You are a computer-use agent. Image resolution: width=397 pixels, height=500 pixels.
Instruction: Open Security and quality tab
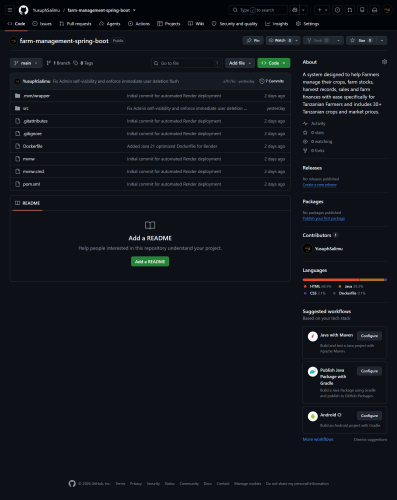(235, 24)
